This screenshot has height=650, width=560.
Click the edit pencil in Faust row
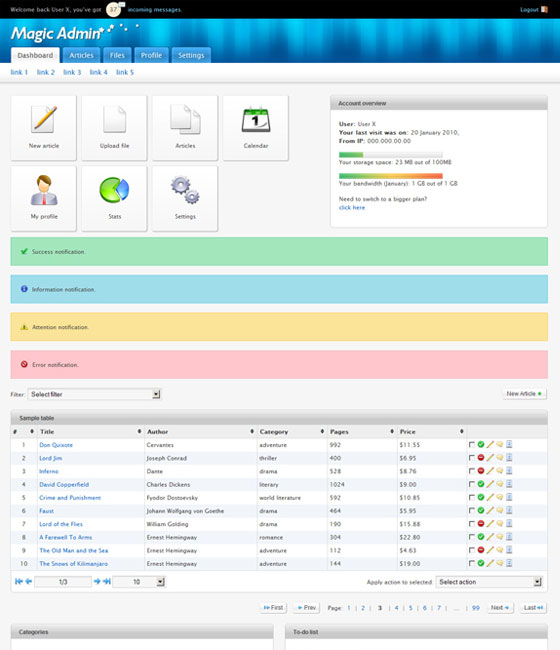[x=490, y=510]
